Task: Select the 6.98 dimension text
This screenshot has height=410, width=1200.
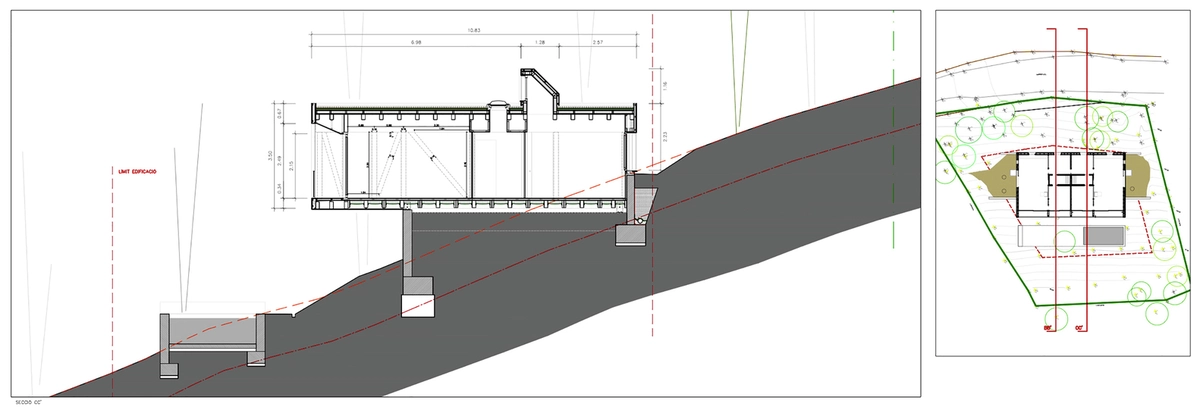Action: point(415,43)
